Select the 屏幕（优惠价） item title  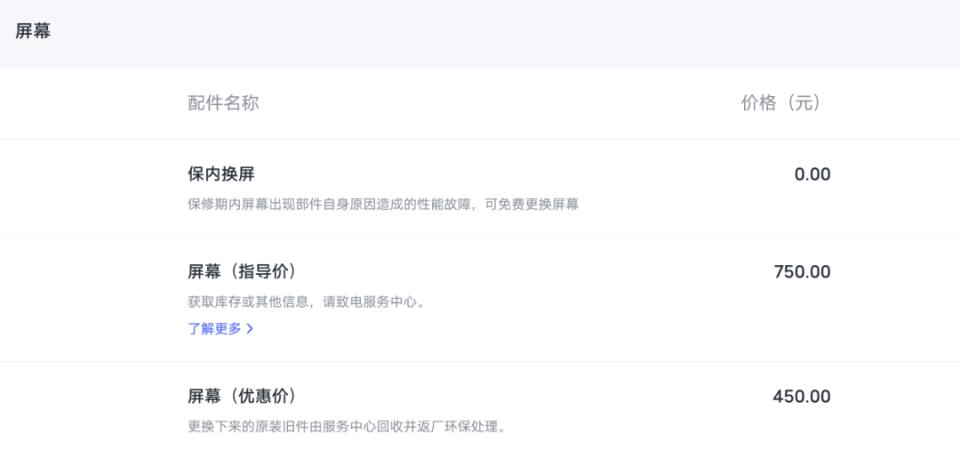(242, 397)
